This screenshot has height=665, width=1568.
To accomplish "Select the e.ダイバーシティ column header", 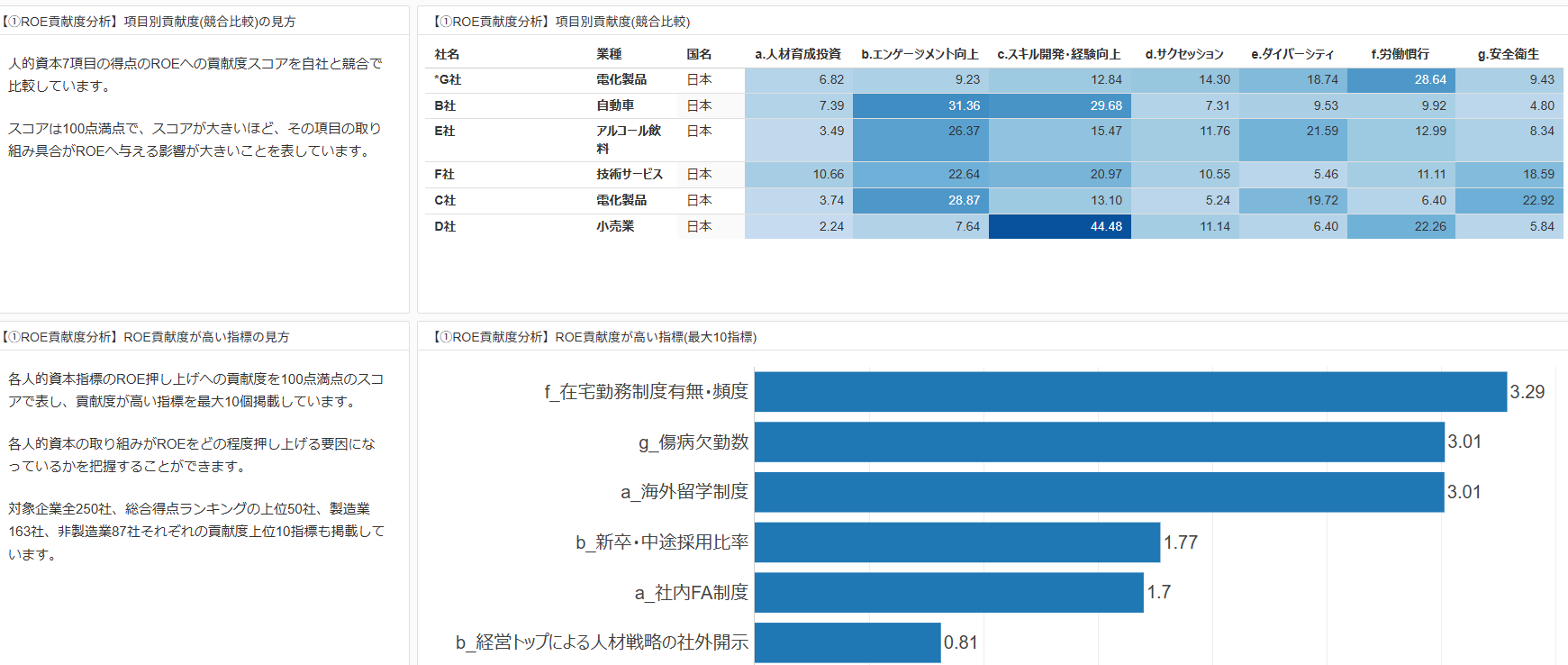I will click(x=1292, y=54).
